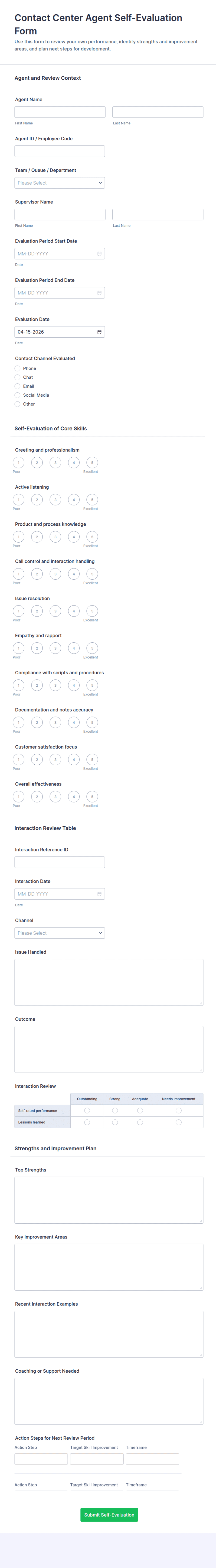
Task: Mark Self-rated performance as Outstanding
Action: pyautogui.click(x=87, y=1110)
